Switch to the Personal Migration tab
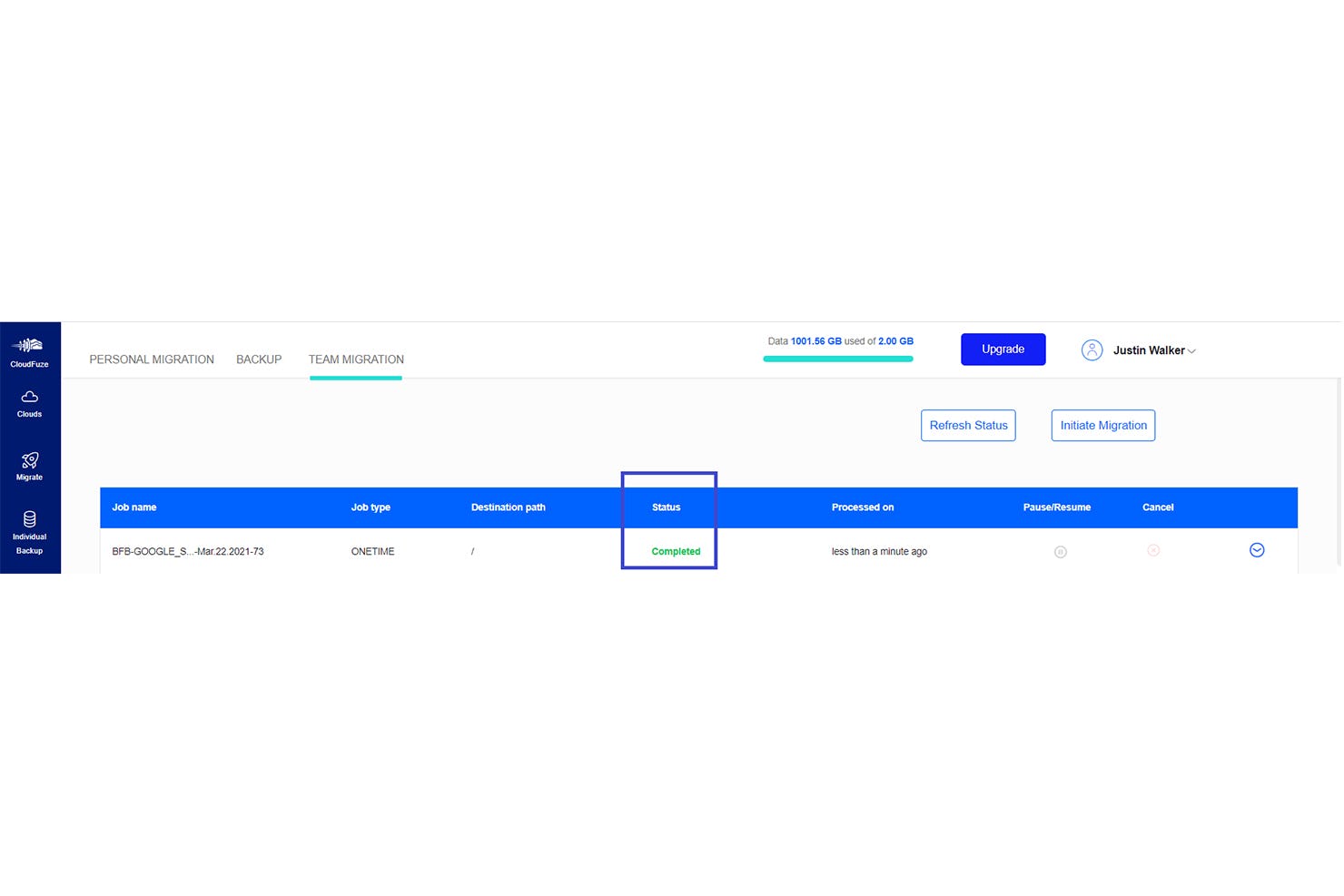1344x896 pixels. [151, 359]
